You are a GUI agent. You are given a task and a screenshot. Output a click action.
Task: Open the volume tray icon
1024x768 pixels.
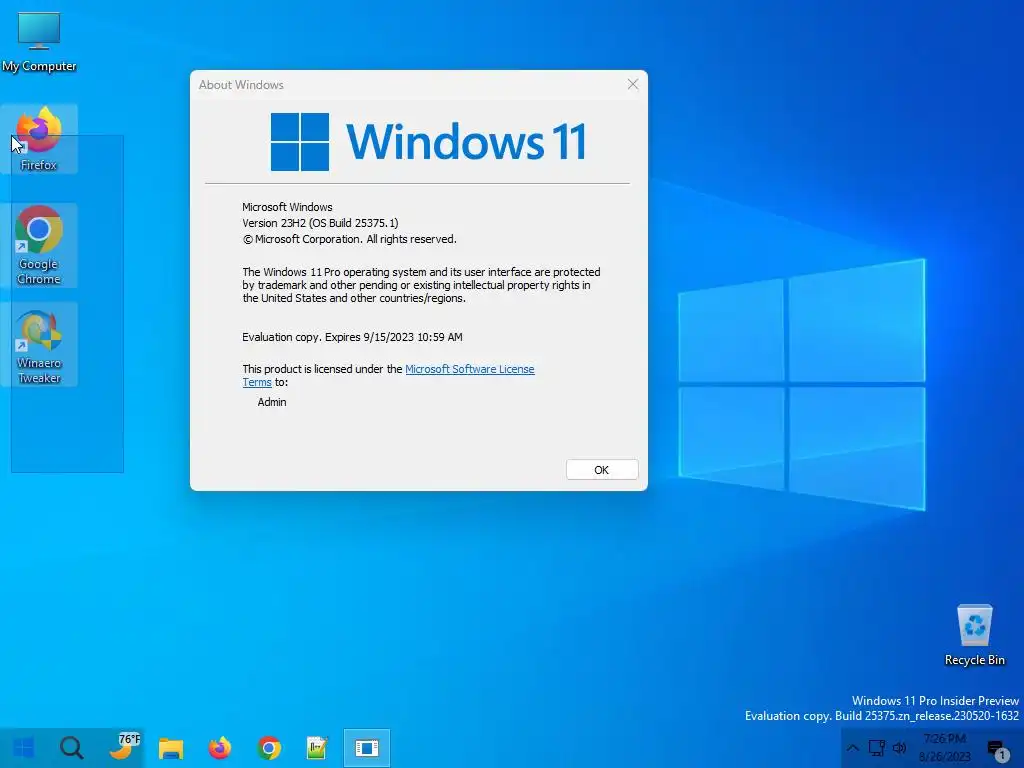(x=900, y=748)
